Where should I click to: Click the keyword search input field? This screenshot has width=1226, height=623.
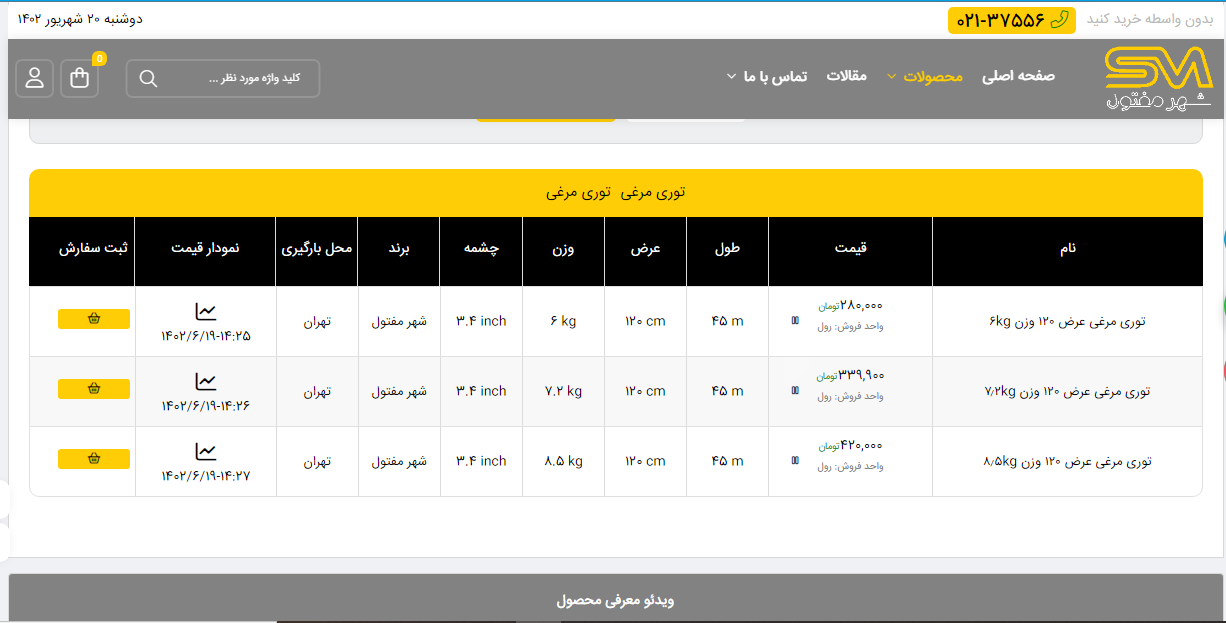coord(240,79)
